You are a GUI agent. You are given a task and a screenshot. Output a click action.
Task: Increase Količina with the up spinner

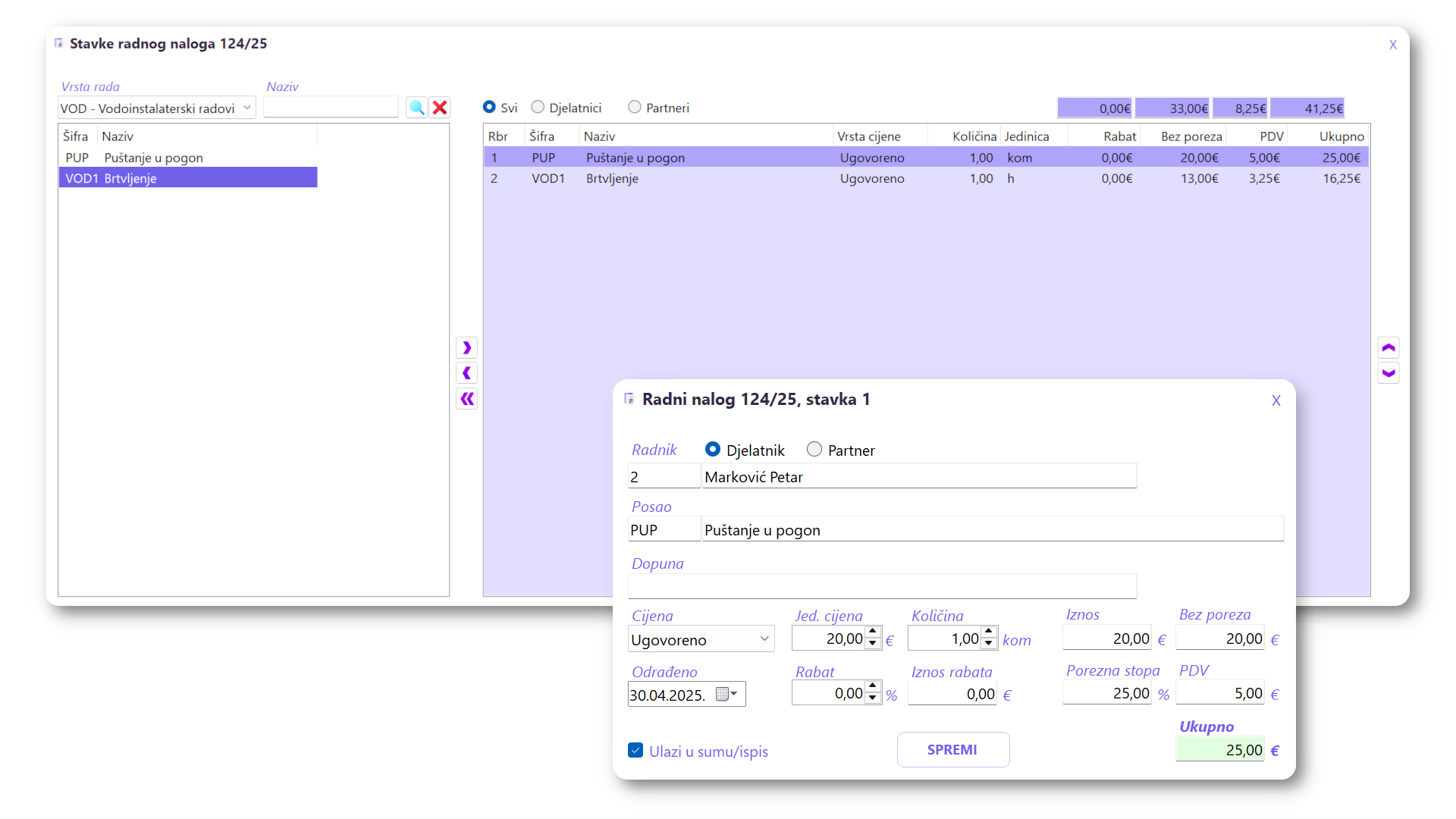click(x=988, y=632)
